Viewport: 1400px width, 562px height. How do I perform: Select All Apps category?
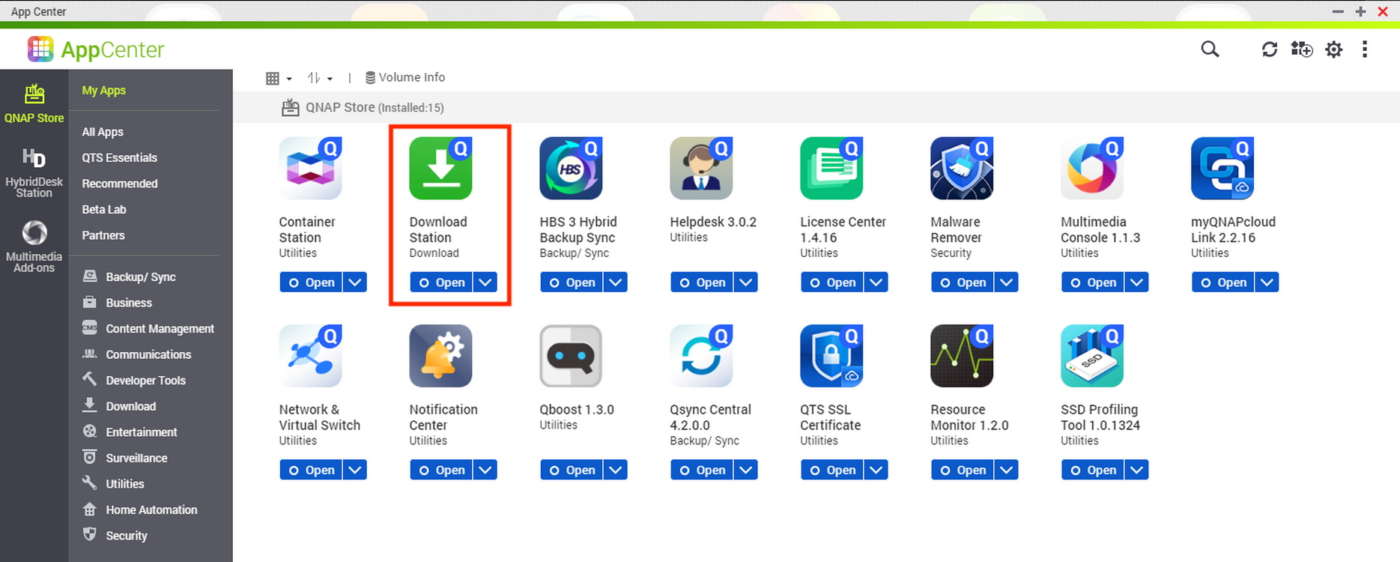click(103, 132)
